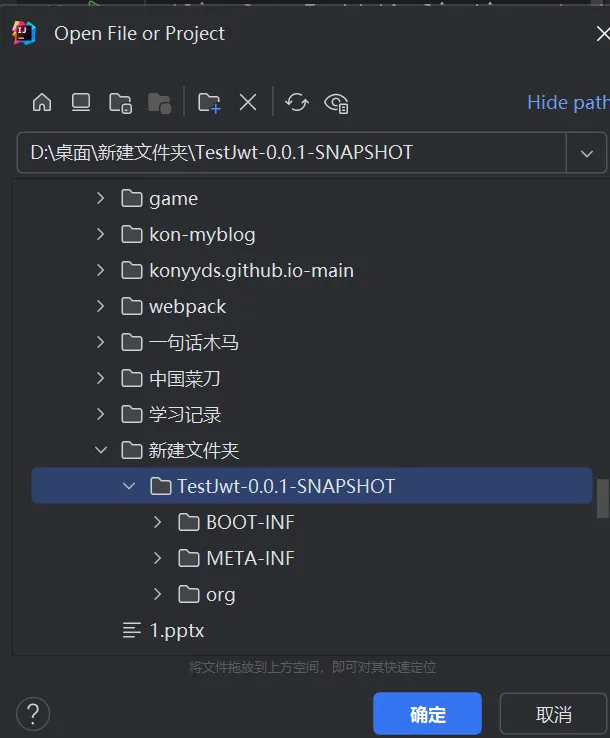The width and height of the screenshot is (610, 738).
Task: Collapse the TestJwt-0.0.1-SNAPSHOT folder
Action: [129, 486]
